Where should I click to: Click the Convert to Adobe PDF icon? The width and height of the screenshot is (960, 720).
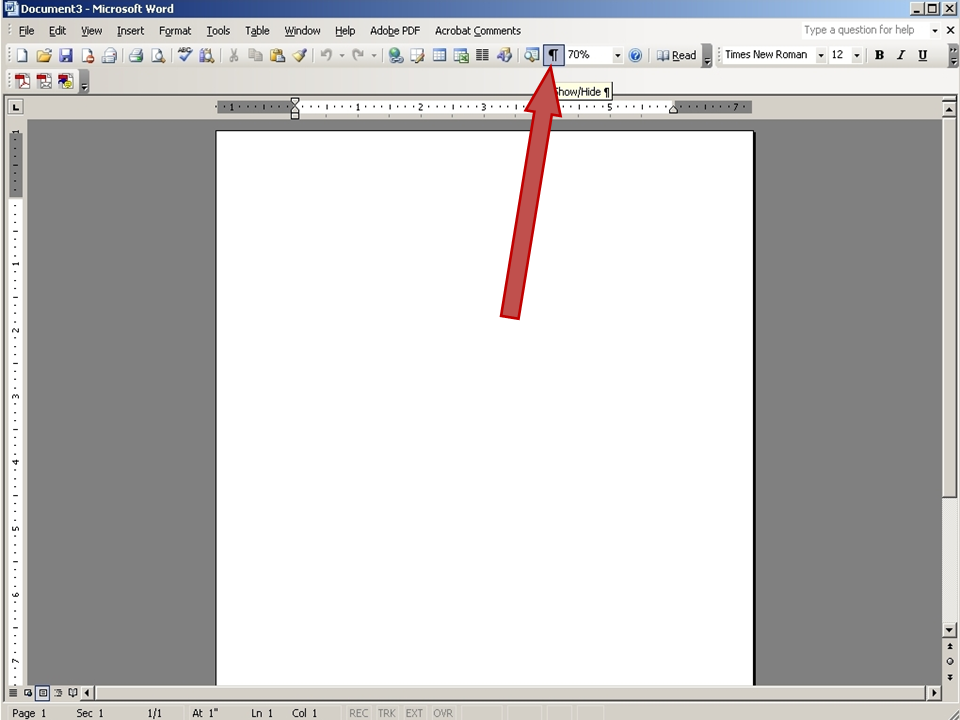coord(20,82)
